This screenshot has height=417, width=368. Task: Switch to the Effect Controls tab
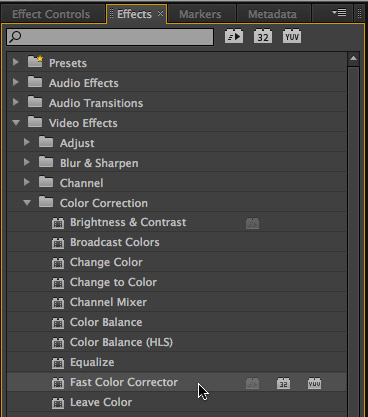pyautogui.click(x=51, y=14)
